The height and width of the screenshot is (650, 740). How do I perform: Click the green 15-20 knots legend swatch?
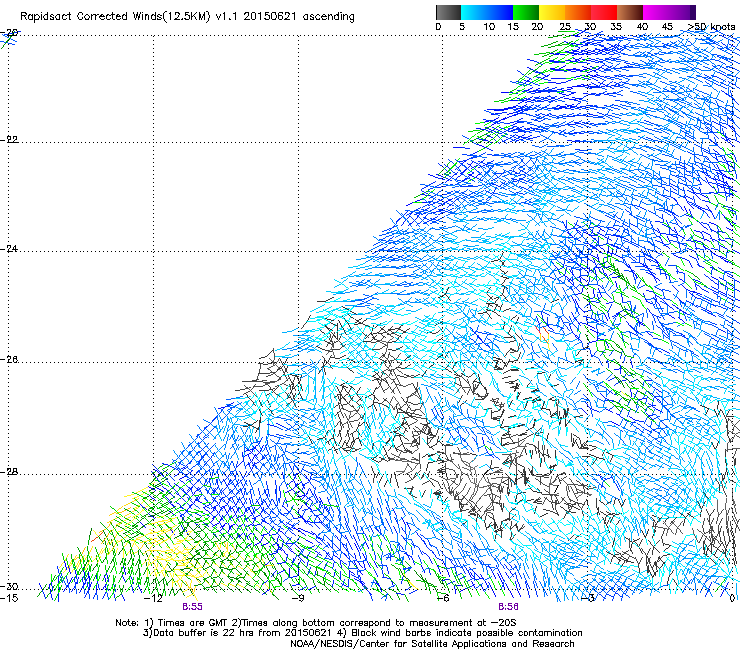(526, 12)
